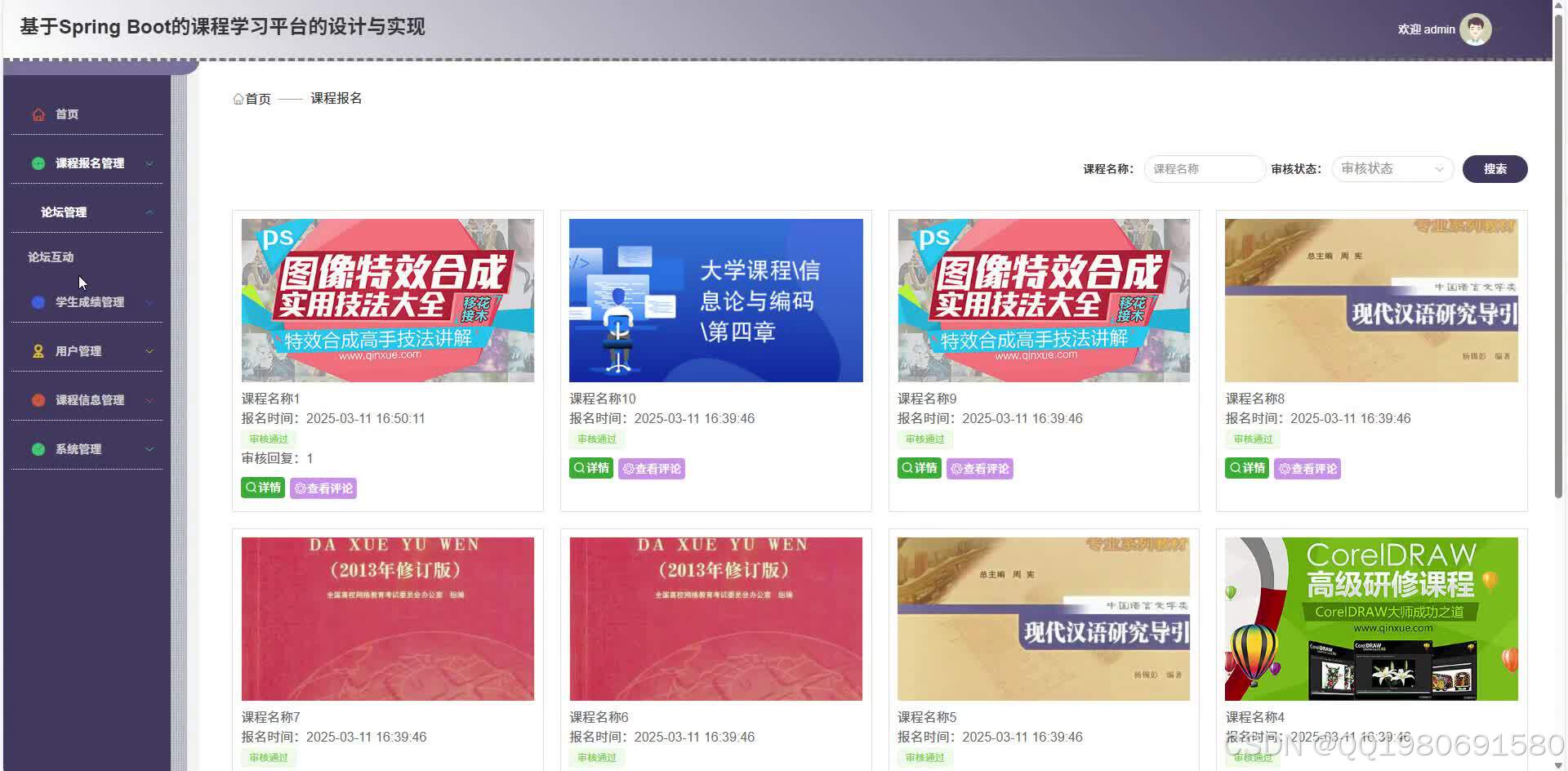Select the 课程信息管理 sidebar icon
Screen dimensions: 1568x771
click(38, 400)
